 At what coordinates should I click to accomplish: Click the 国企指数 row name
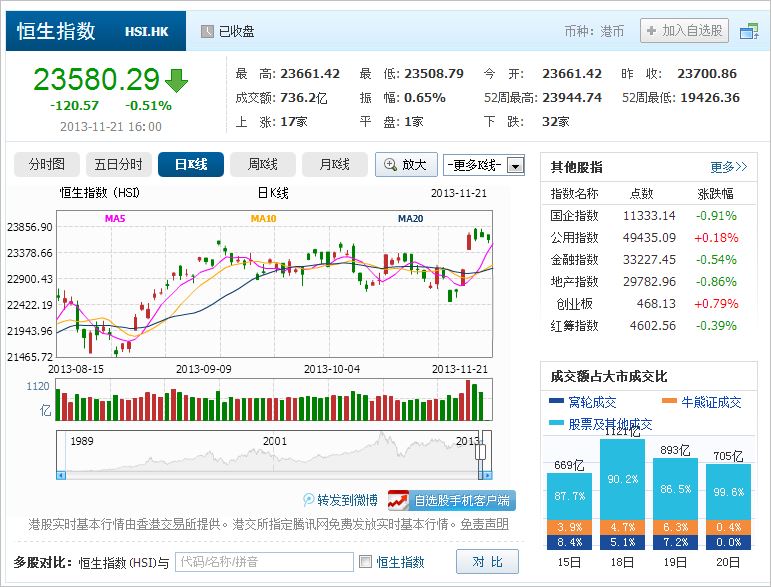[574, 215]
